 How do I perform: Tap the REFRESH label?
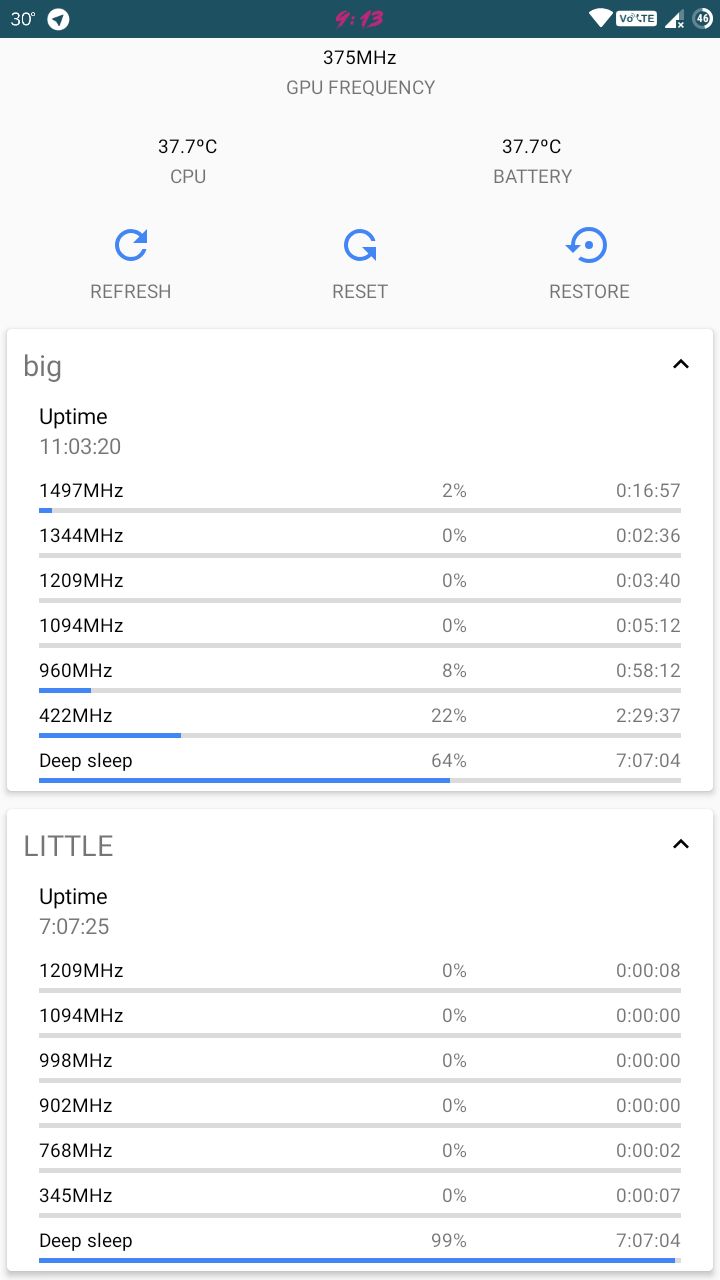click(x=131, y=292)
